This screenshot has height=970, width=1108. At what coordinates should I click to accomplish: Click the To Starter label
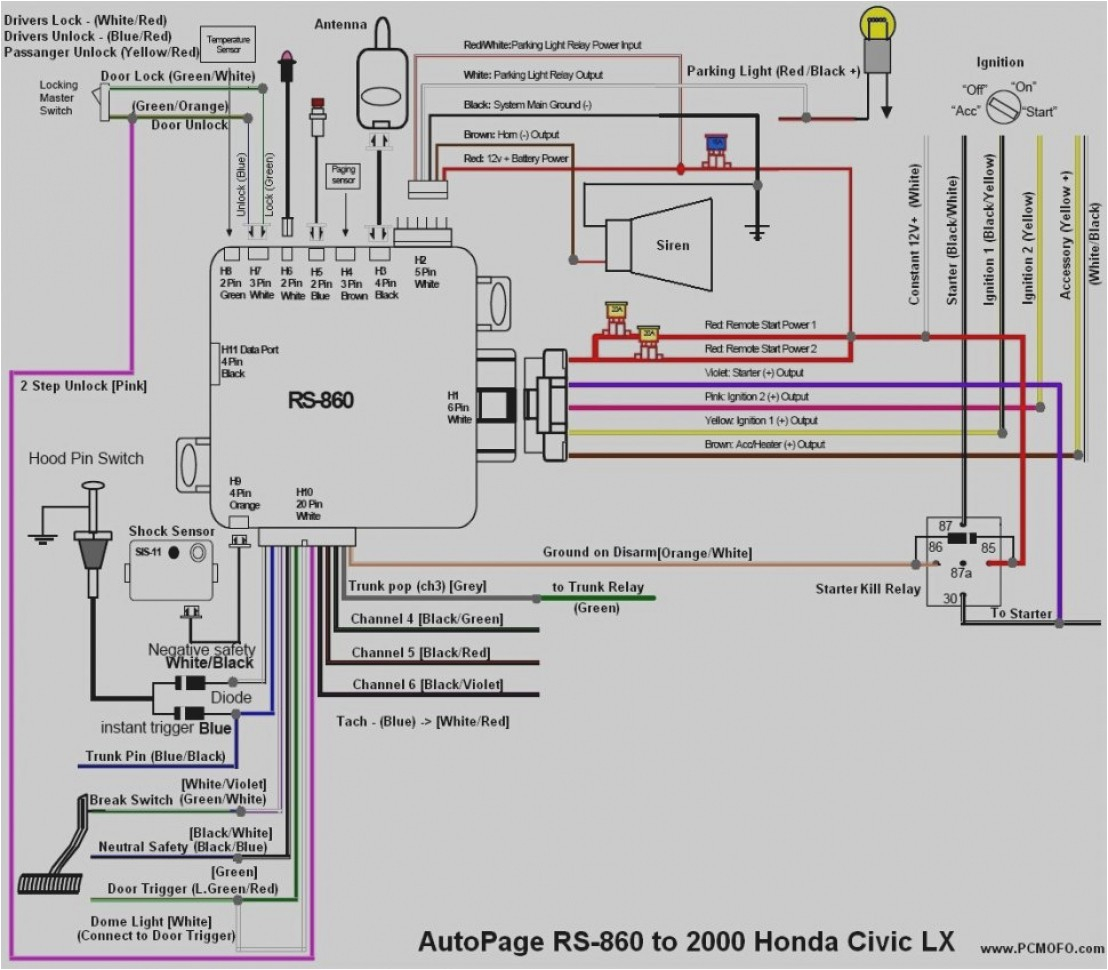1022,614
